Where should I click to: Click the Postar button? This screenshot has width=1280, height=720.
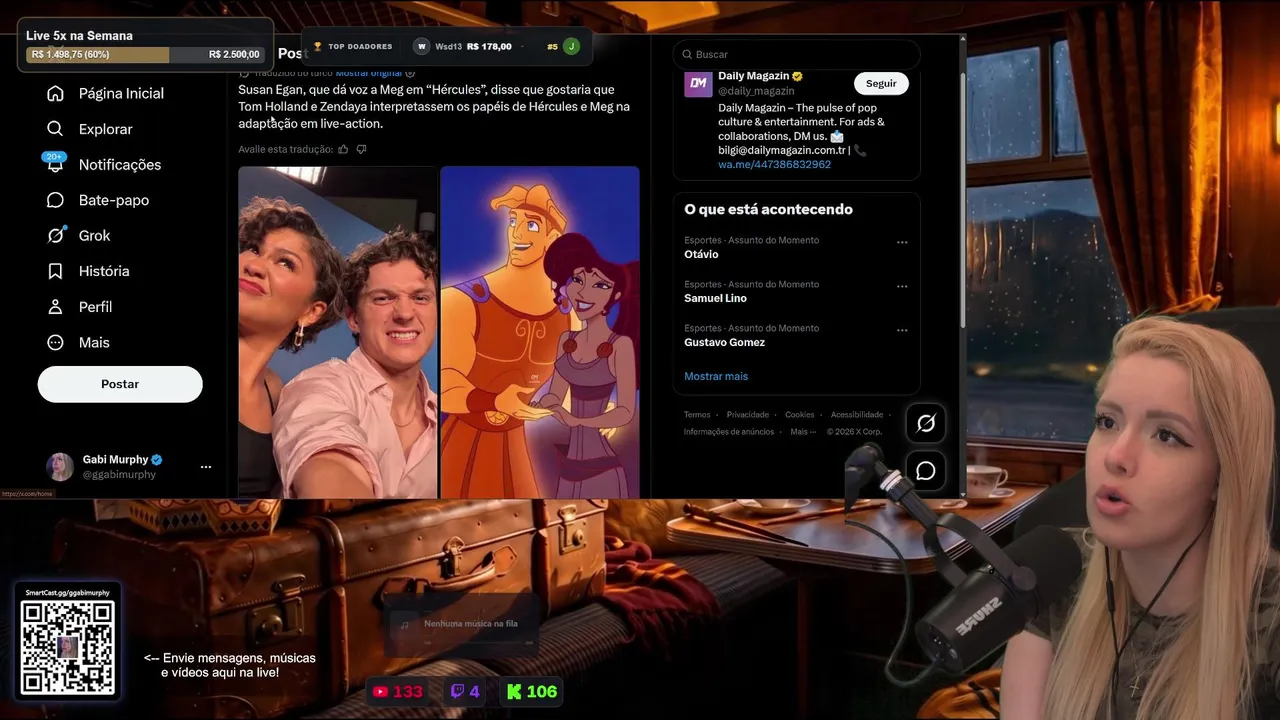coord(120,384)
